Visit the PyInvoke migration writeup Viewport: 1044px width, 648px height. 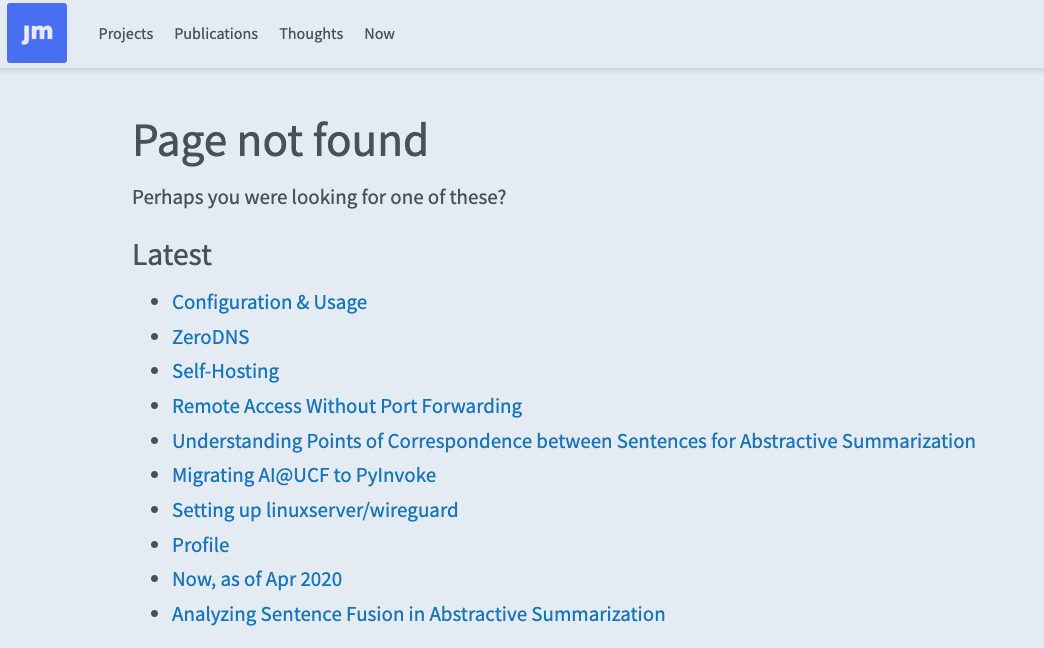[x=303, y=475]
